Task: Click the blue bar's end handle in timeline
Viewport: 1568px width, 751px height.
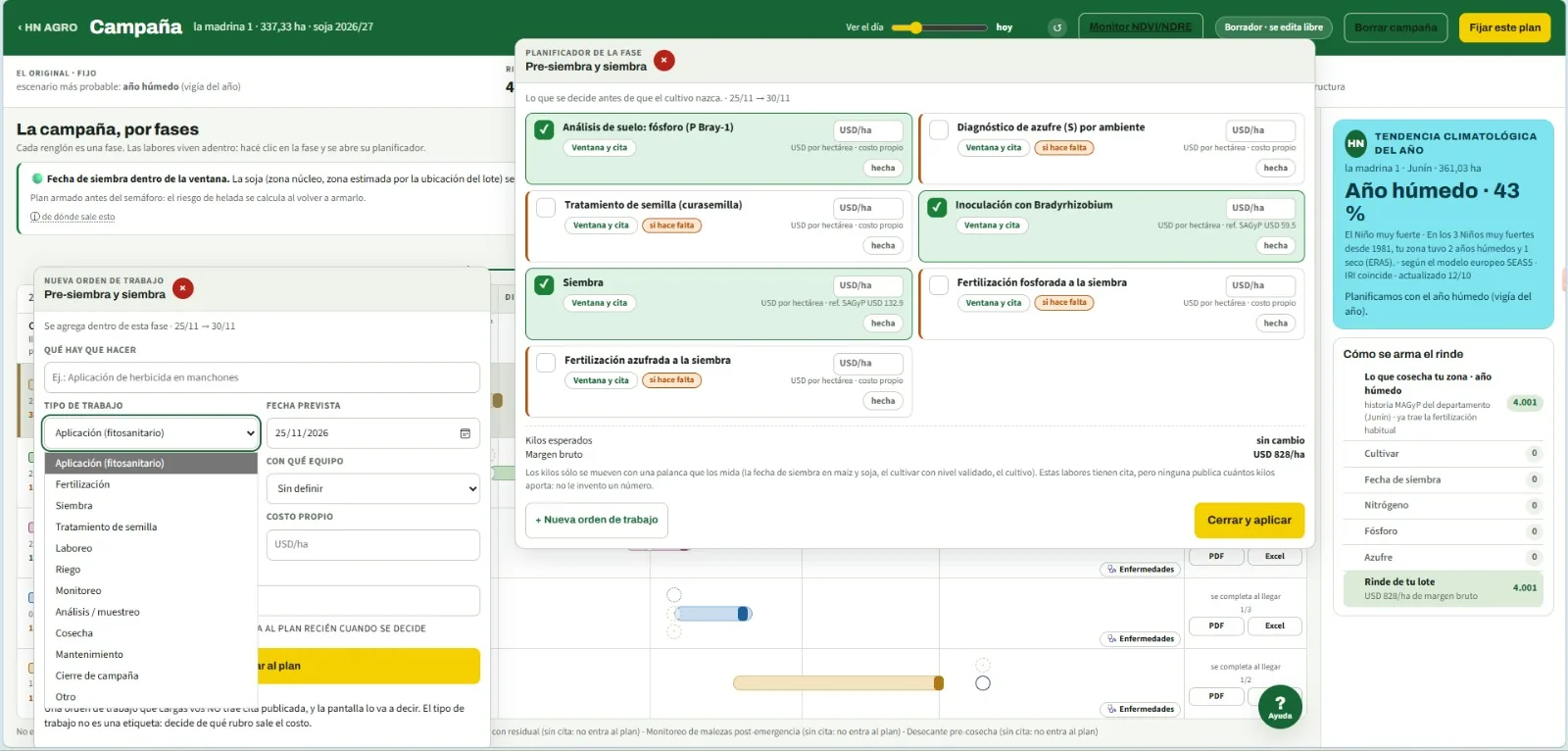Action: click(744, 614)
